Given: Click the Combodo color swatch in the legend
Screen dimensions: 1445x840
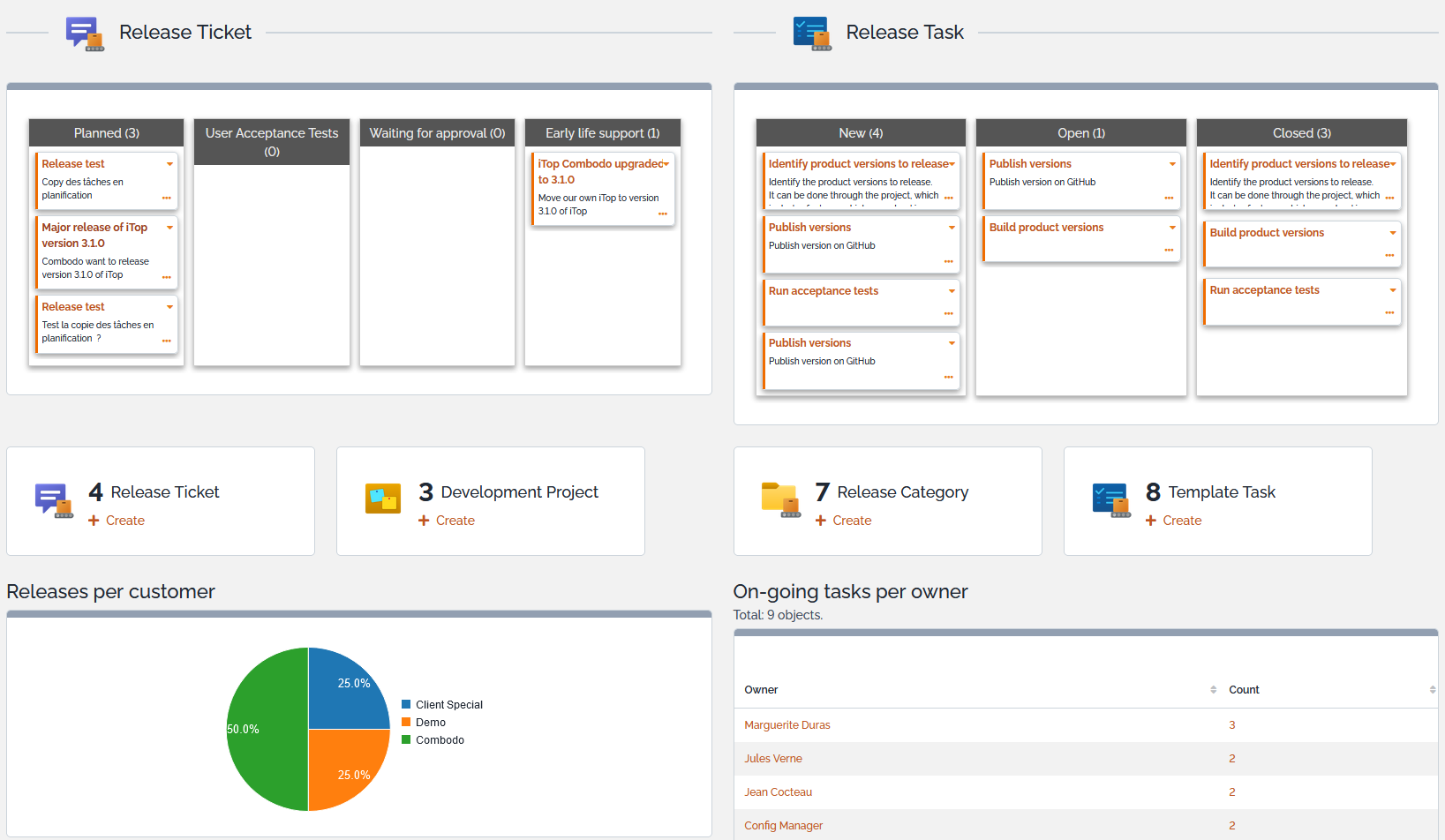Looking at the screenshot, I should click(405, 739).
